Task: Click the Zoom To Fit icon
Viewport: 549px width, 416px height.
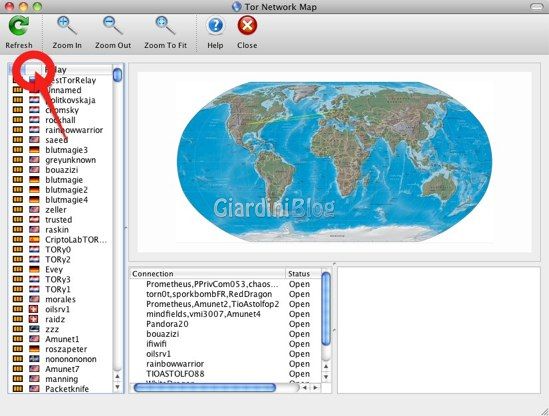Action: pyautogui.click(x=165, y=26)
